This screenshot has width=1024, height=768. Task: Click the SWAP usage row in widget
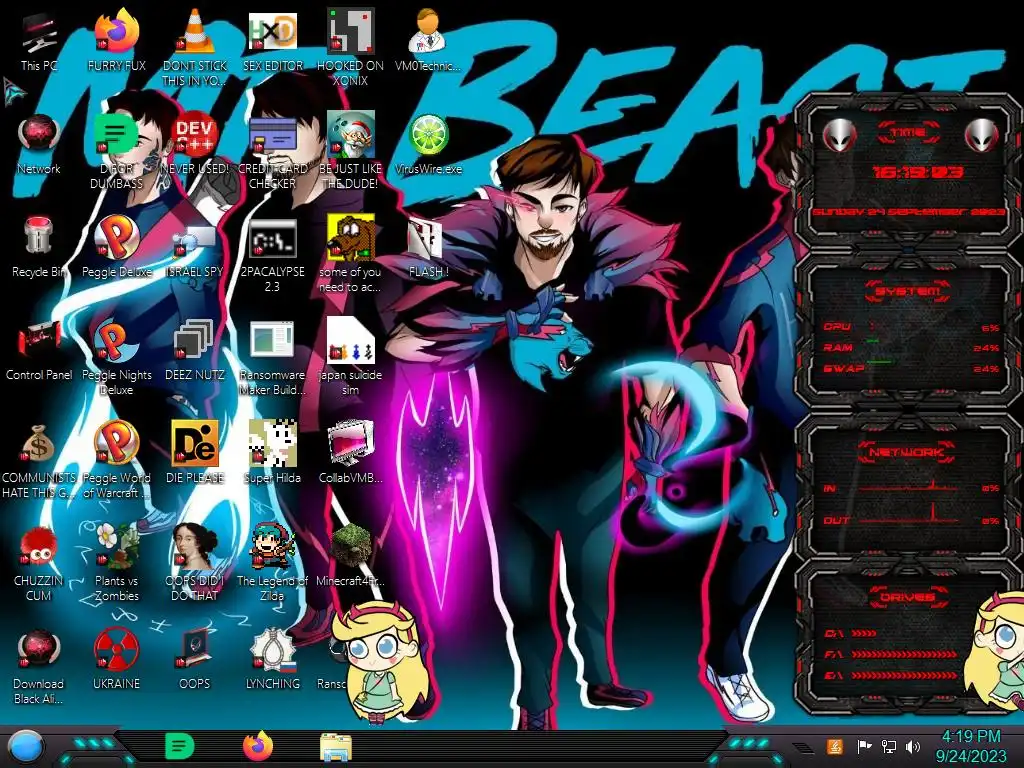pos(910,368)
